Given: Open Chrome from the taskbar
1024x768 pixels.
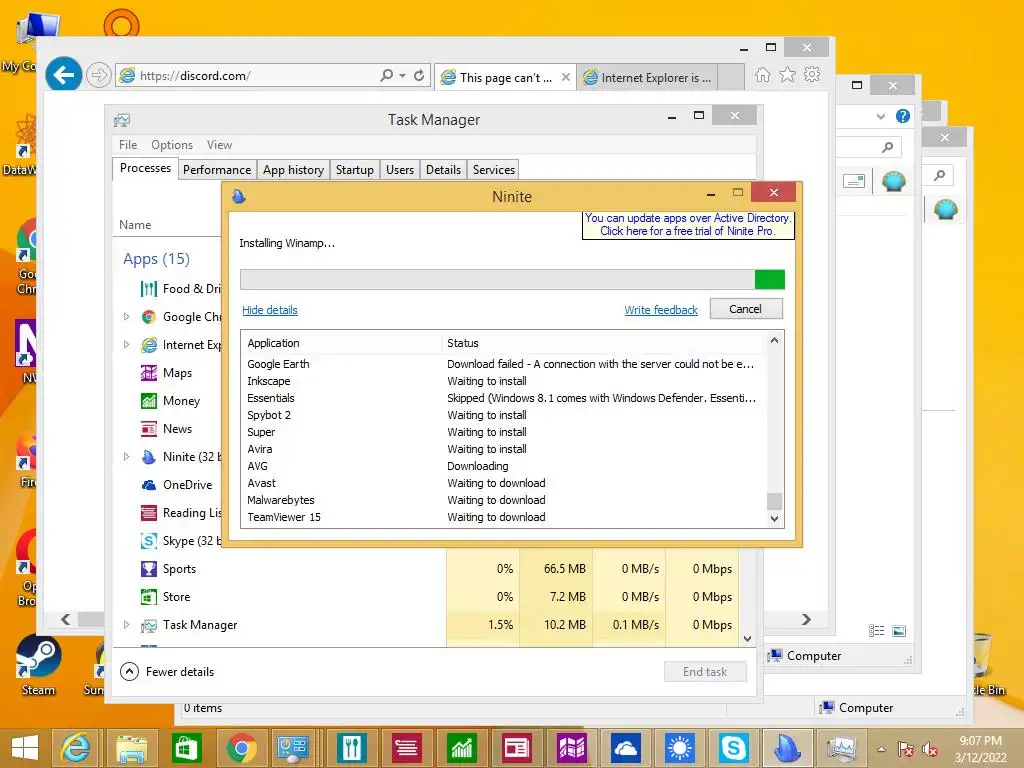Looking at the screenshot, I should tap(242, 748).
